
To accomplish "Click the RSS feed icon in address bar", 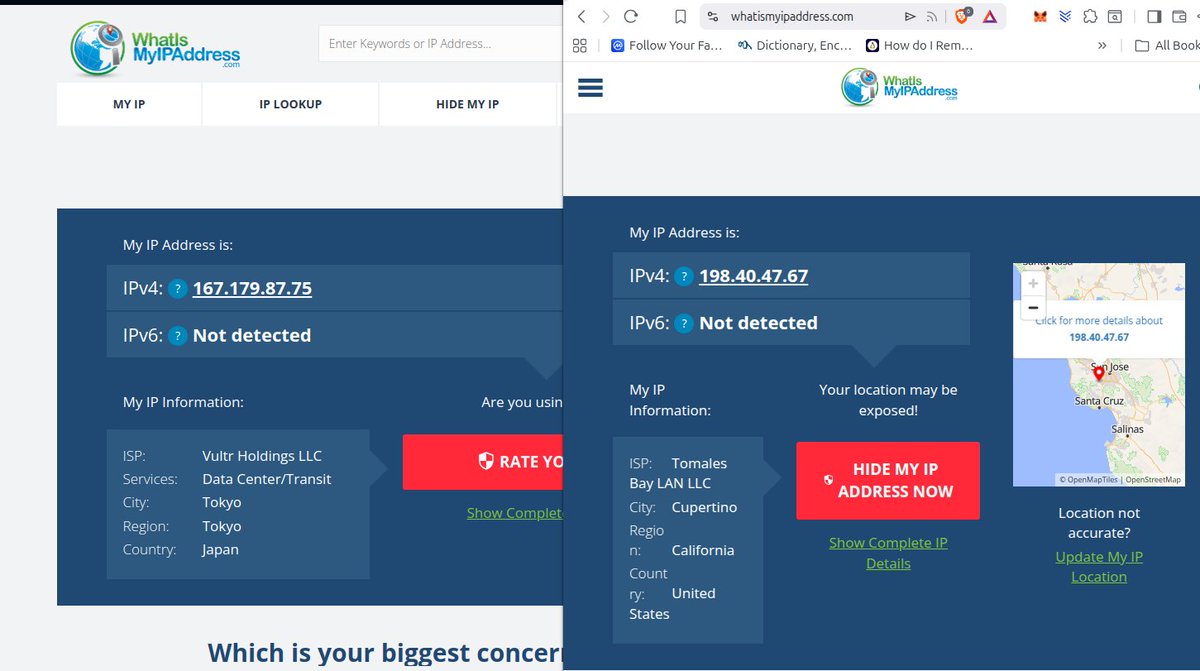I will (932, 16).
